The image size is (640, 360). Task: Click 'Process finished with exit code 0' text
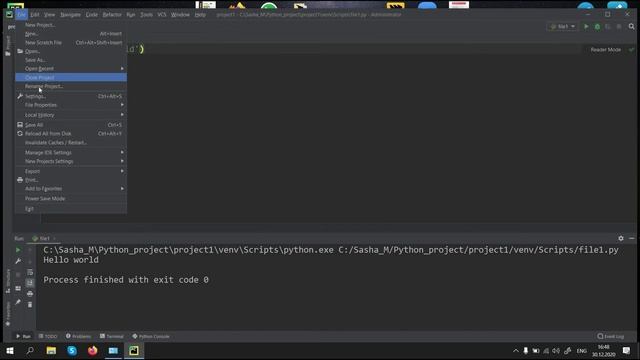[126, 280]
